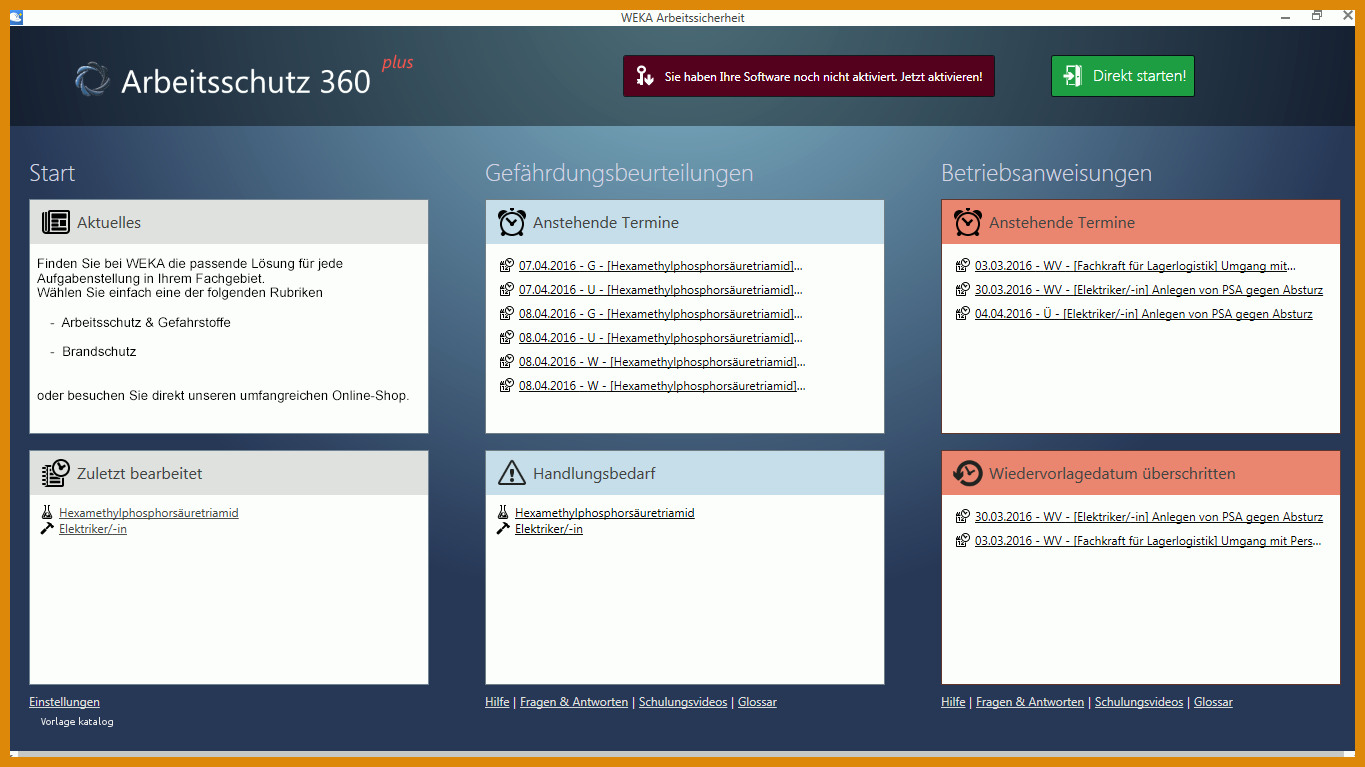Open Glossar under Gefährdungsbeurteilungen
Screen dimensions: 1365x767
click(x=757, y=702)
